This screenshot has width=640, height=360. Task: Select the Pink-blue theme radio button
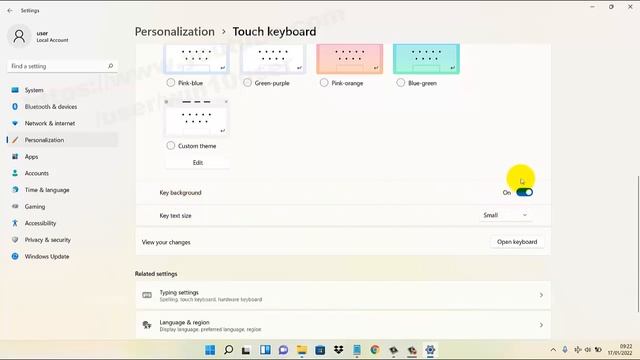[171, 83]
